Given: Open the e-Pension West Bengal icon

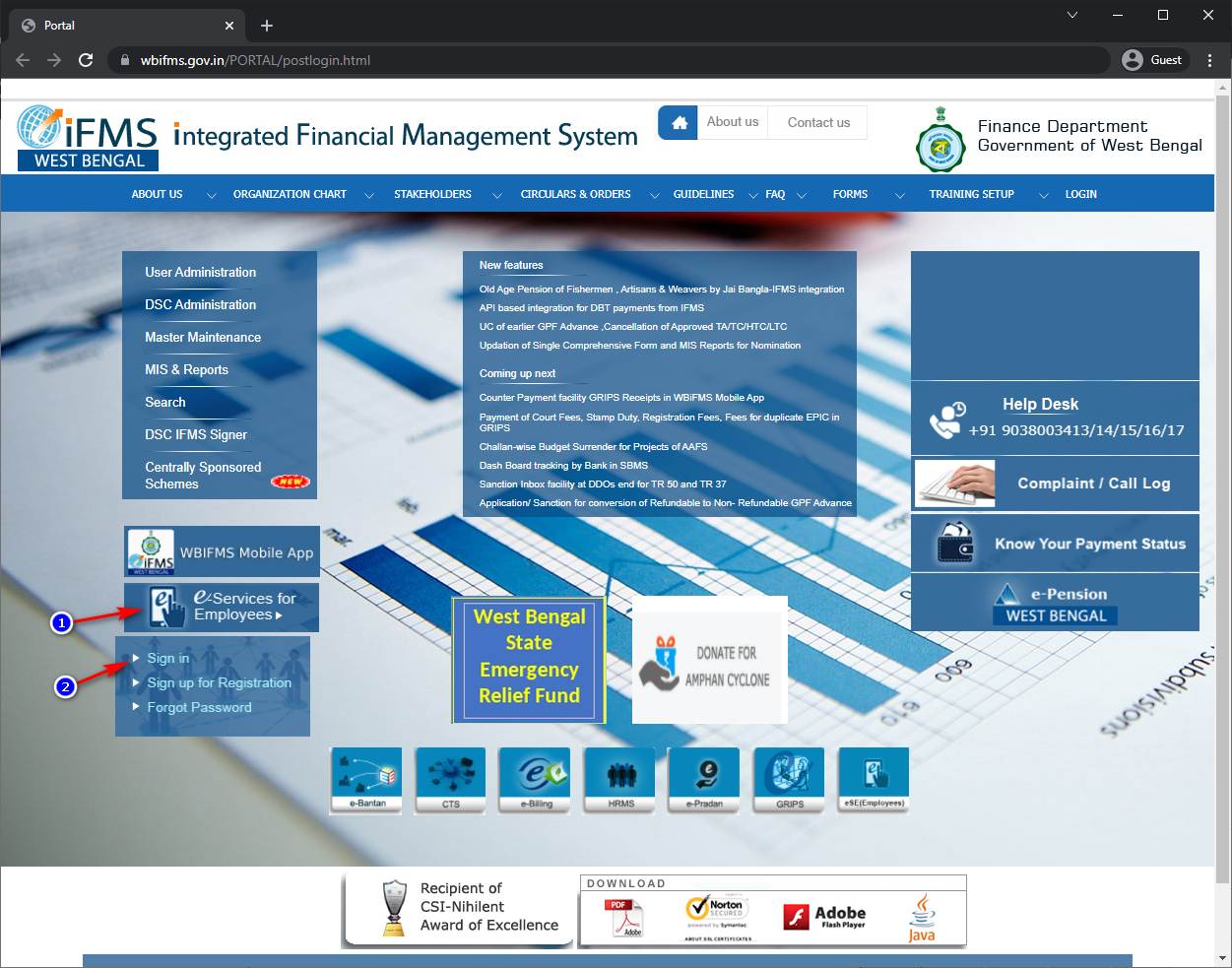Looking at the screenshot, I should point(1054,602).
